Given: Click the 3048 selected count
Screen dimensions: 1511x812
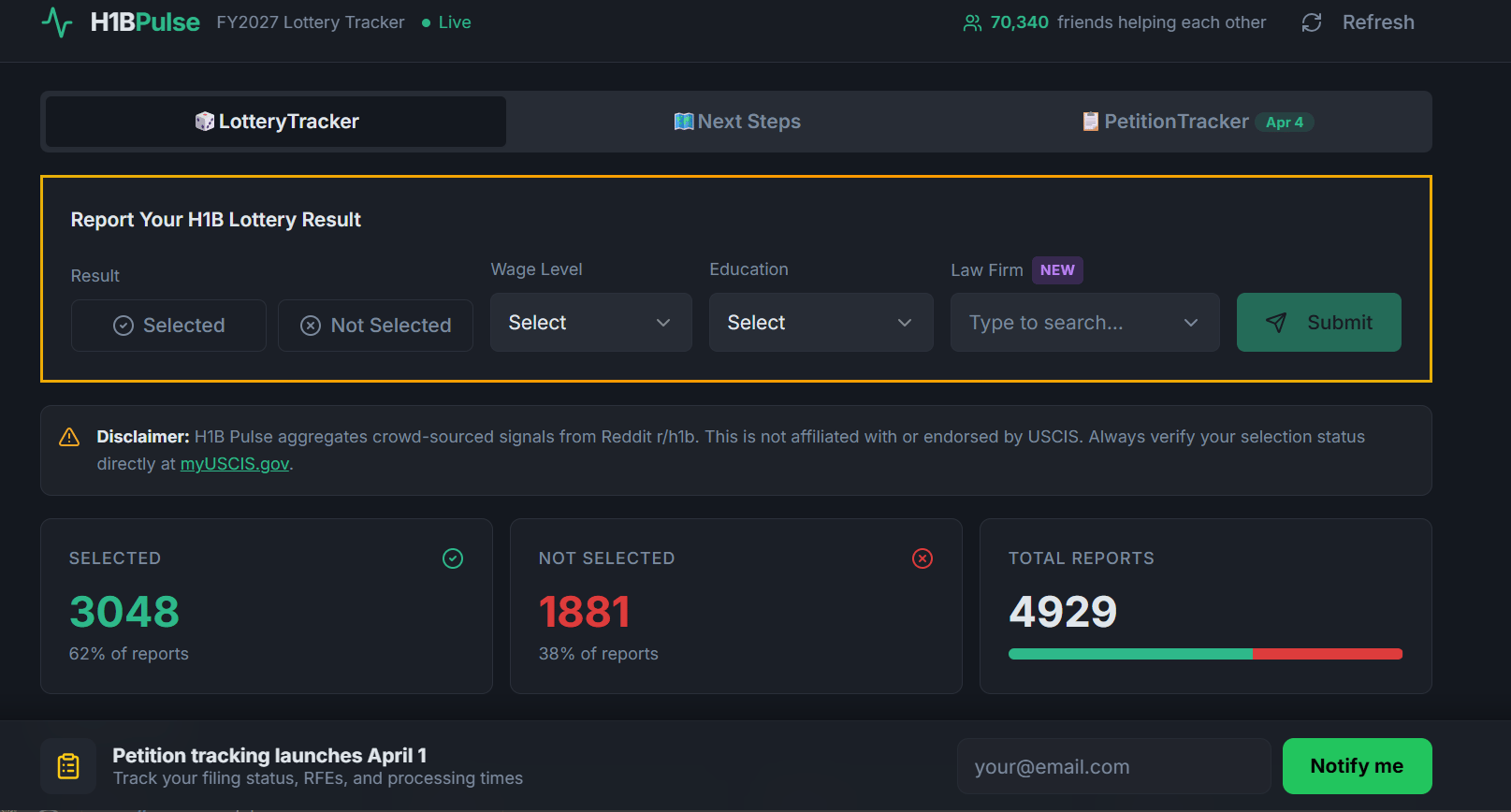Looking at the screenshot, I should click(124, 612).
